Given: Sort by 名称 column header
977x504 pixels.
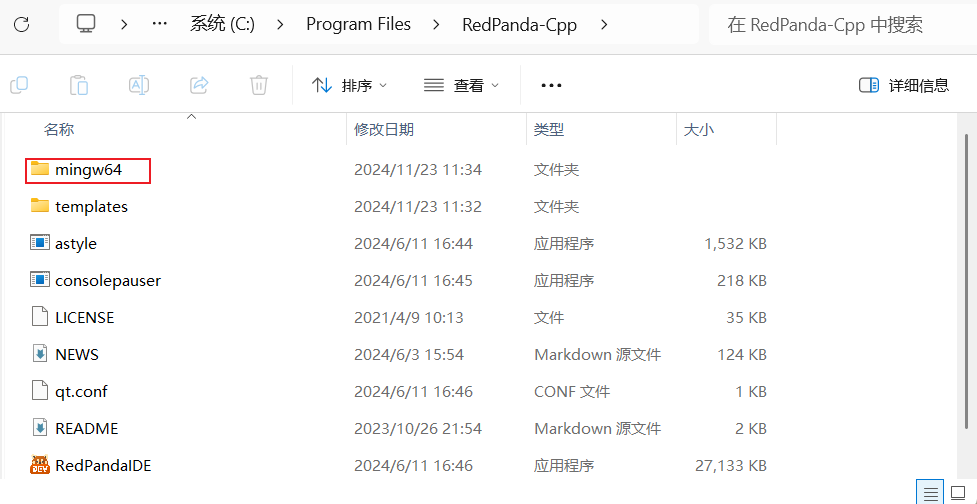Looking at the screenshot, I should tap(59, 130).
